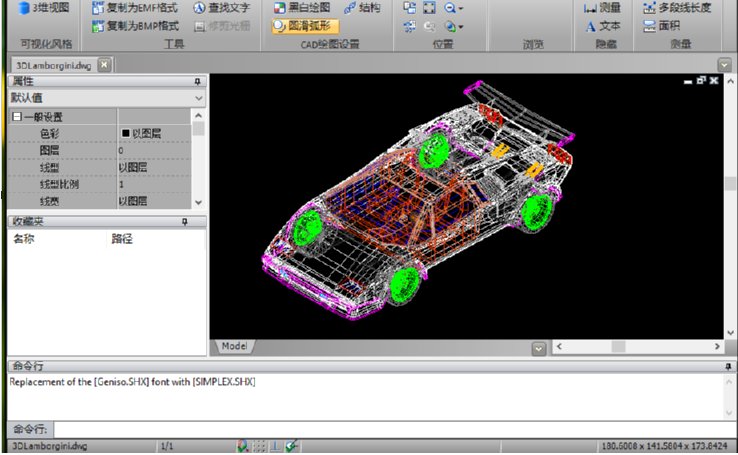
Task: Switch to the Model layout tab
Action: click(x=233, y=346)
